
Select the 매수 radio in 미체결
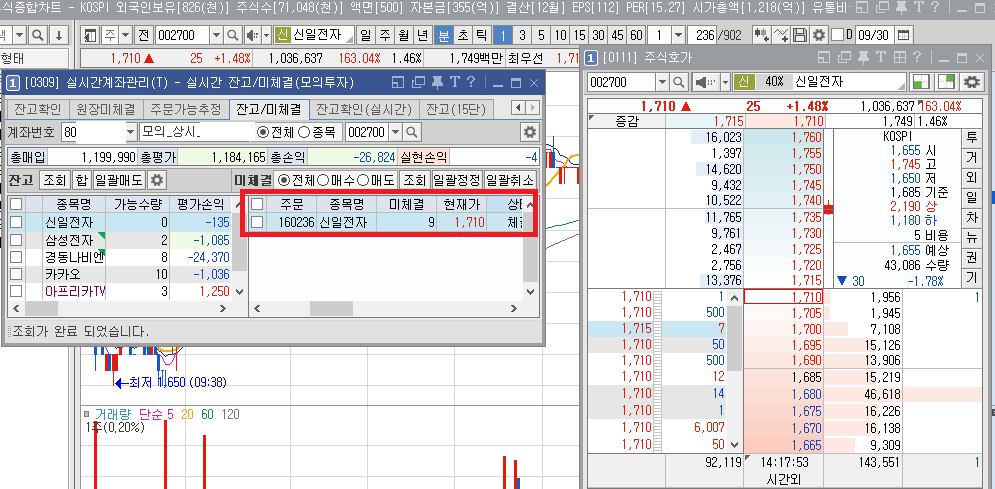pyautogui.click(x=322, y=180)
